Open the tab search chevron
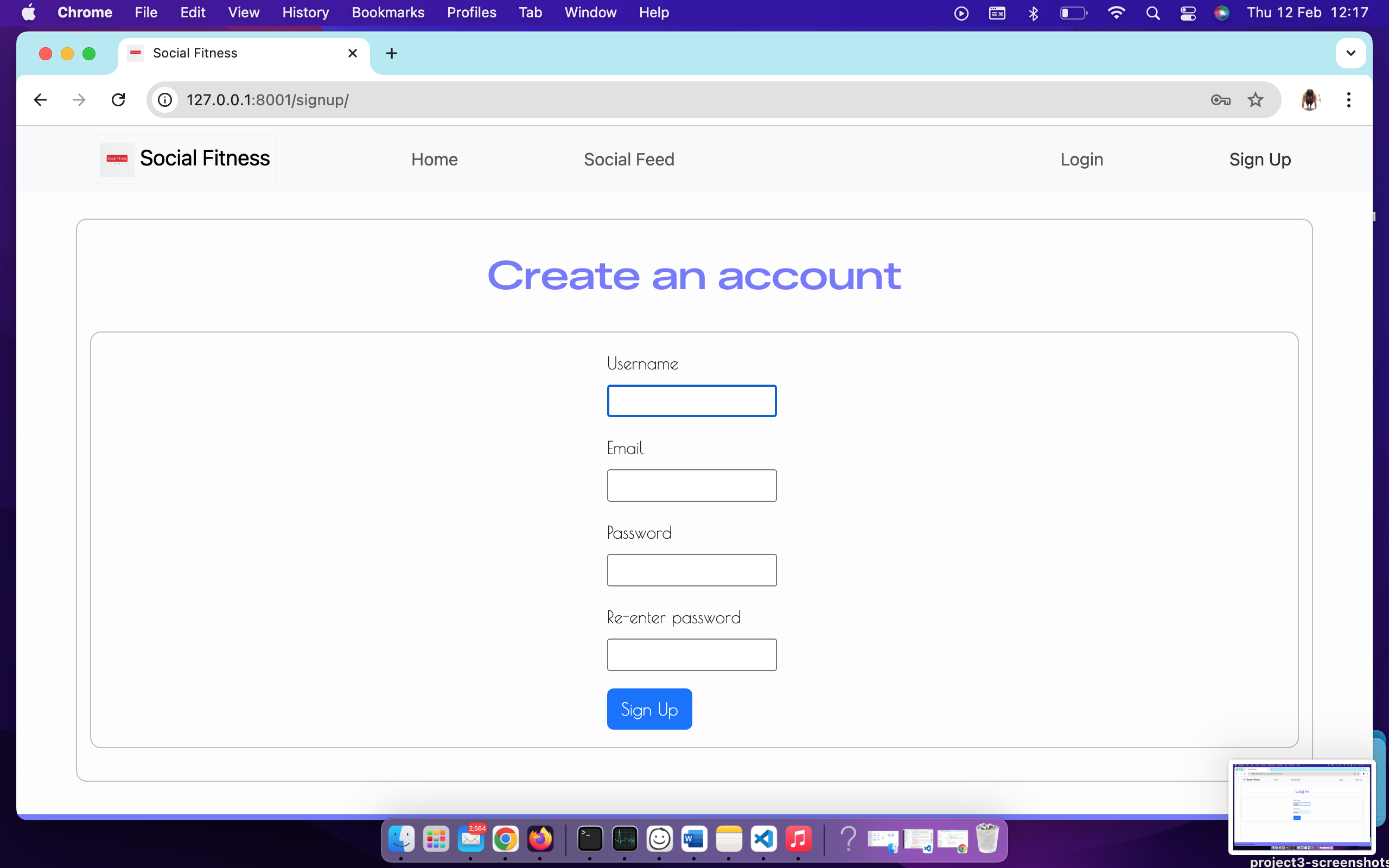The height and width of the screenshot is (868, 1389). click(1350, 53)
